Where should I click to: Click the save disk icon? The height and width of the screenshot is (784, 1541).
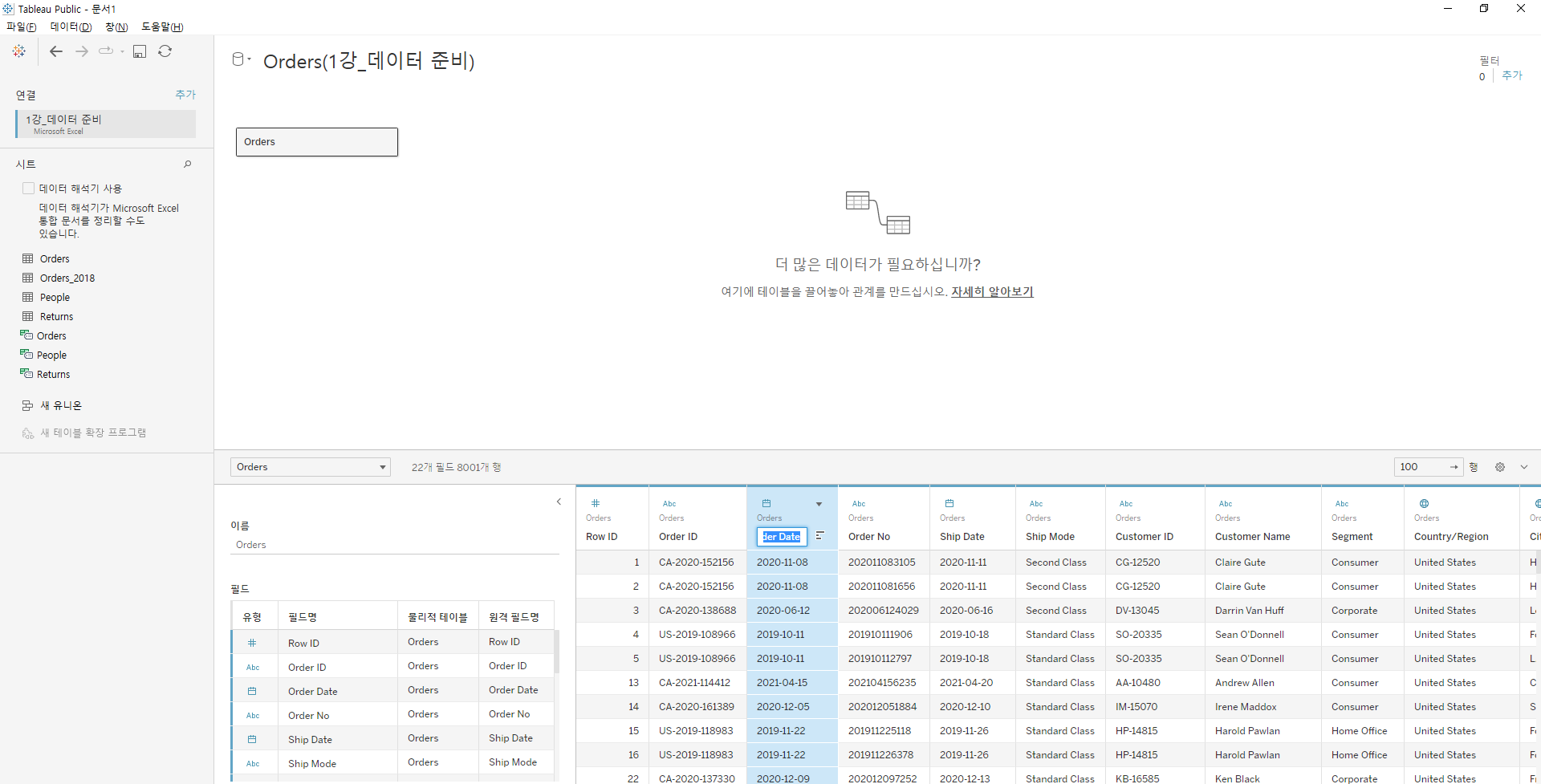coord(140,51)
